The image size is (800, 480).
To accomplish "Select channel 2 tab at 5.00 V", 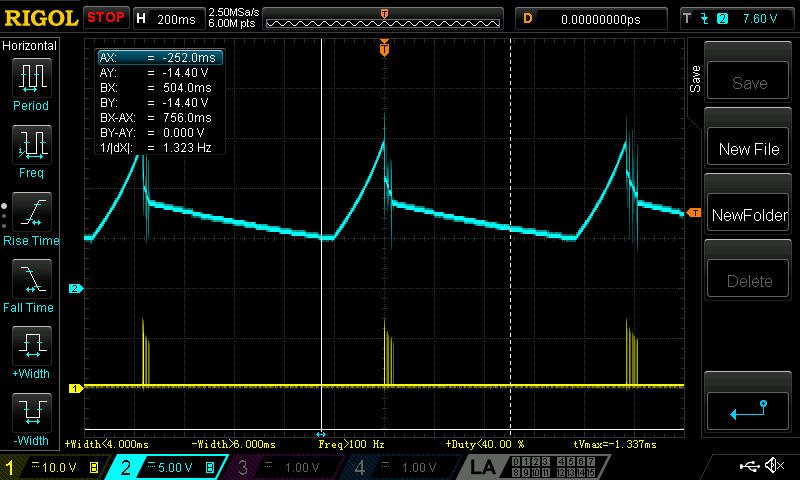I will 168,467.
